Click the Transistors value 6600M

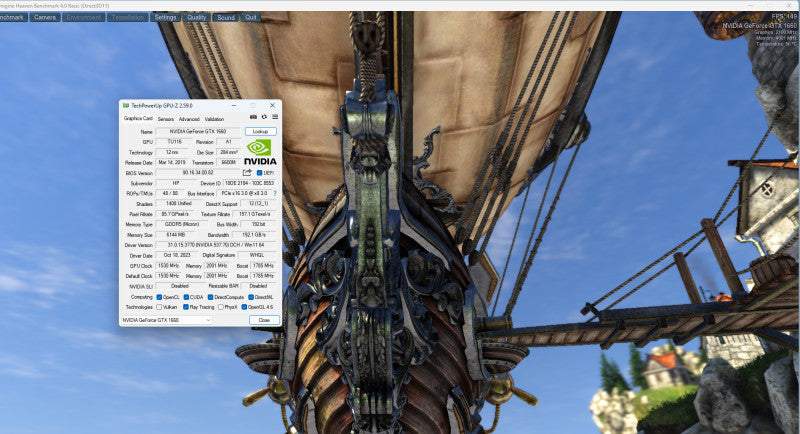pyautogui.click(x=229, y=162)
